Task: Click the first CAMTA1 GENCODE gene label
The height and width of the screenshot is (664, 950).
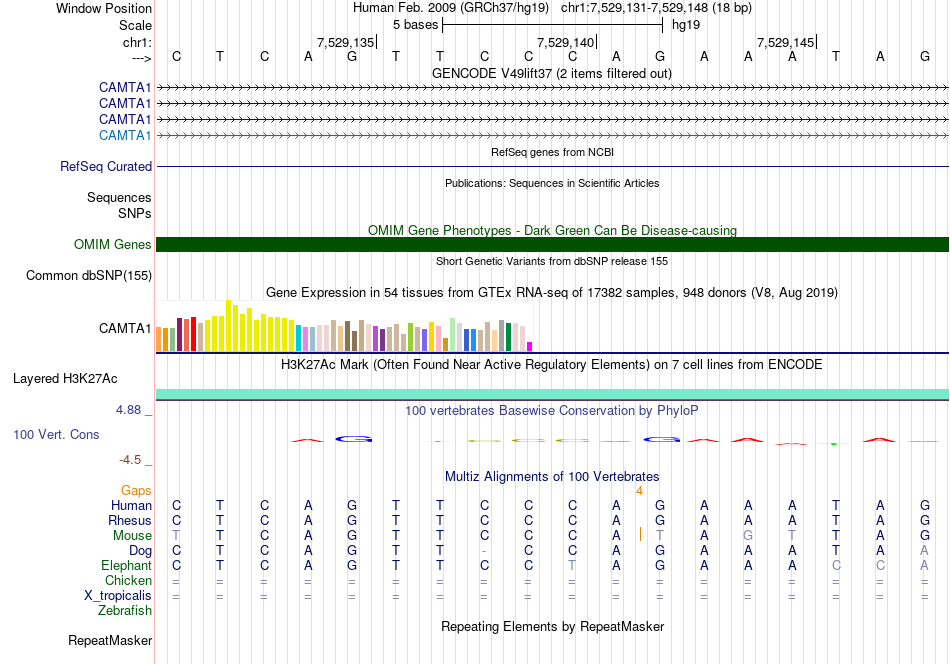Action: pos(125,88)
